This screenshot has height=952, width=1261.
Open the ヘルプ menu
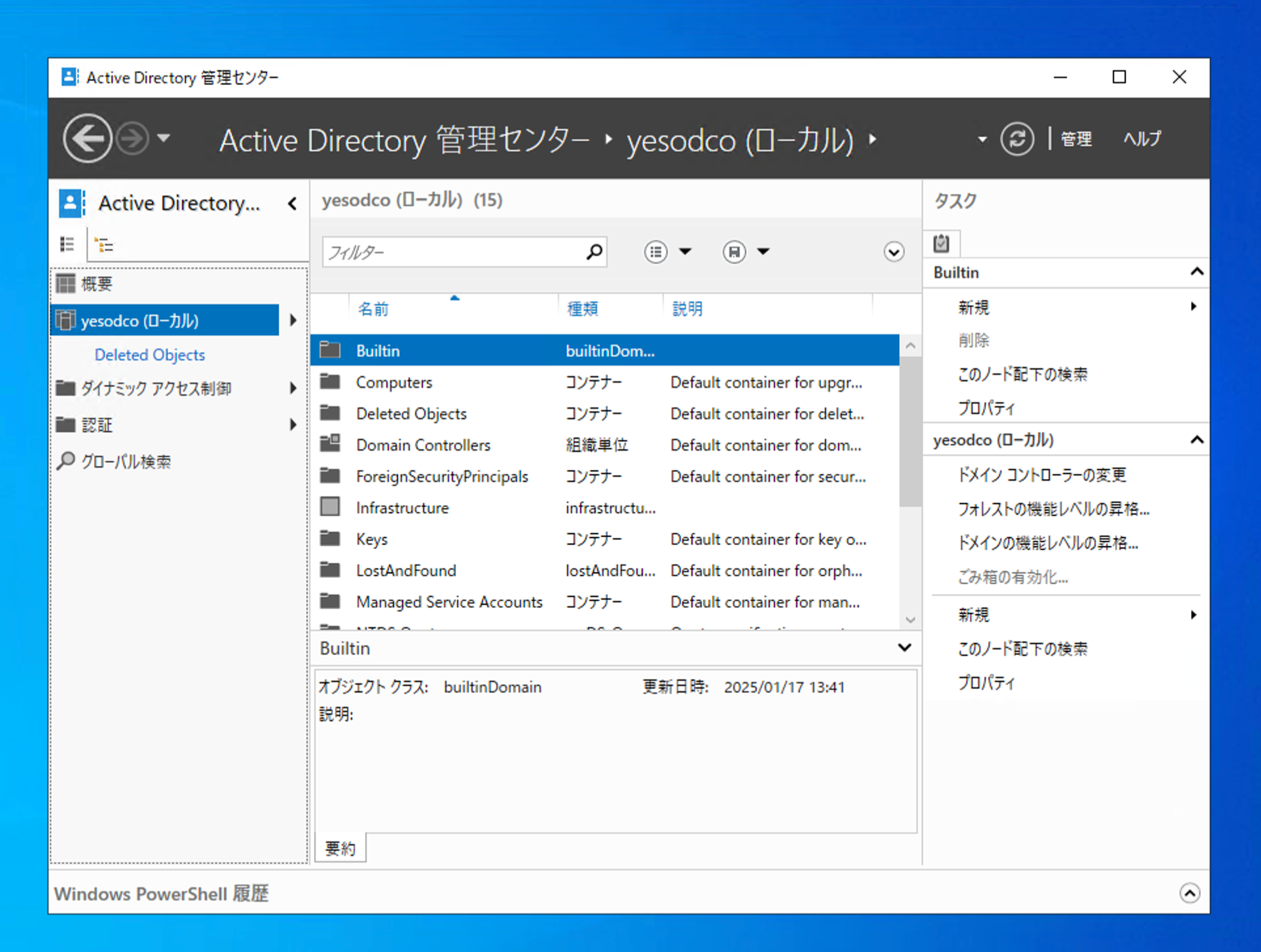coord(1142,139)
